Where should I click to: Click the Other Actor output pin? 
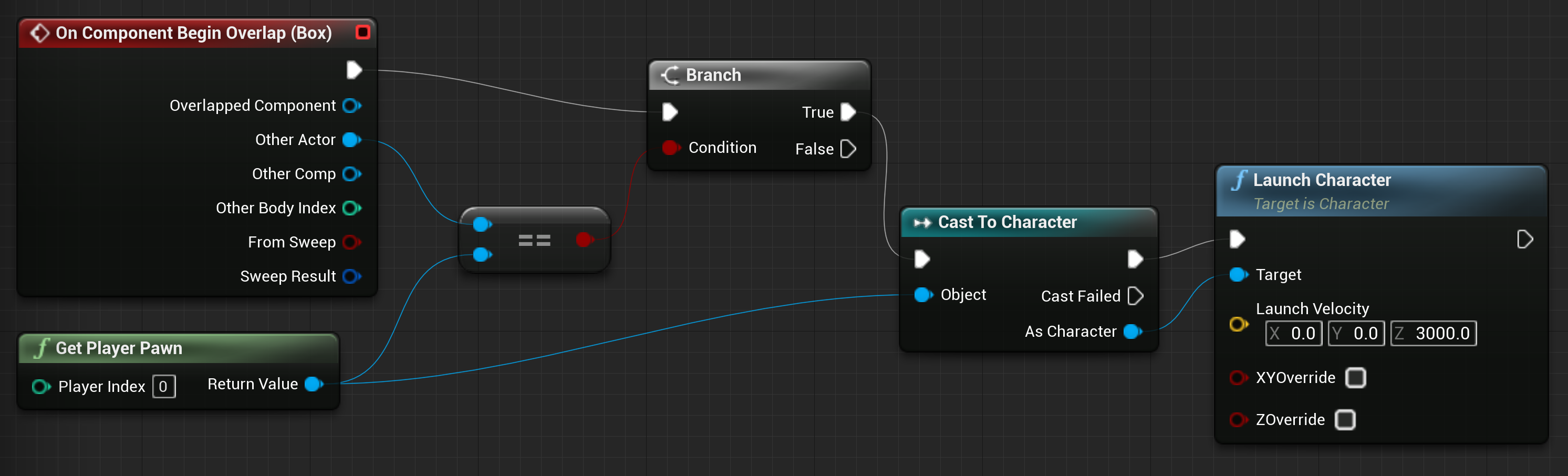pos(351,139)
